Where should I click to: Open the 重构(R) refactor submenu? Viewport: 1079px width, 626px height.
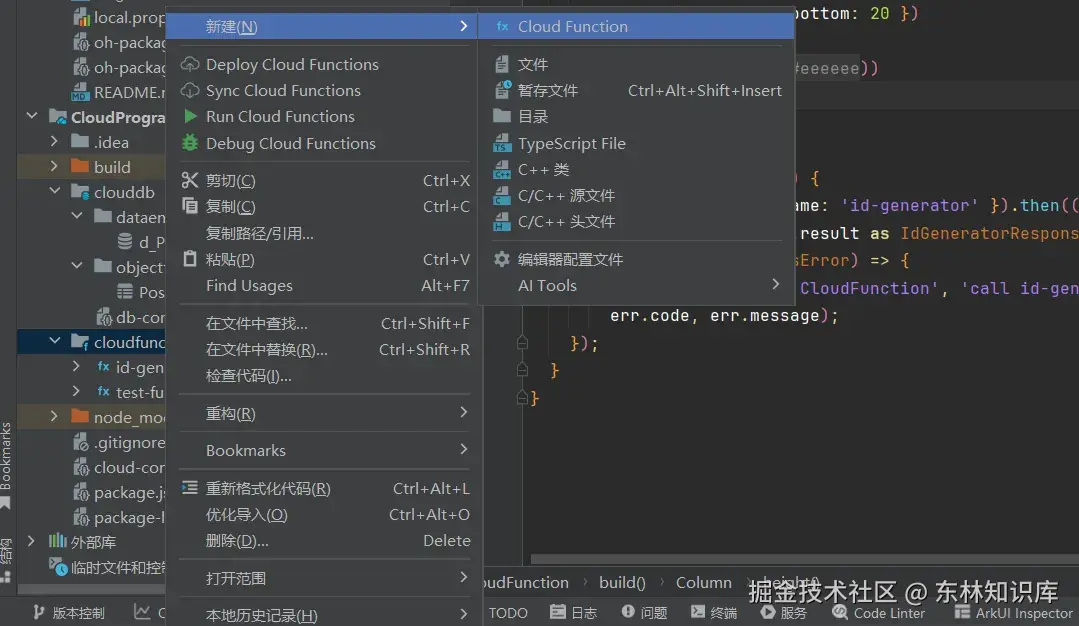pyautogui.click(x=323, y=413)
